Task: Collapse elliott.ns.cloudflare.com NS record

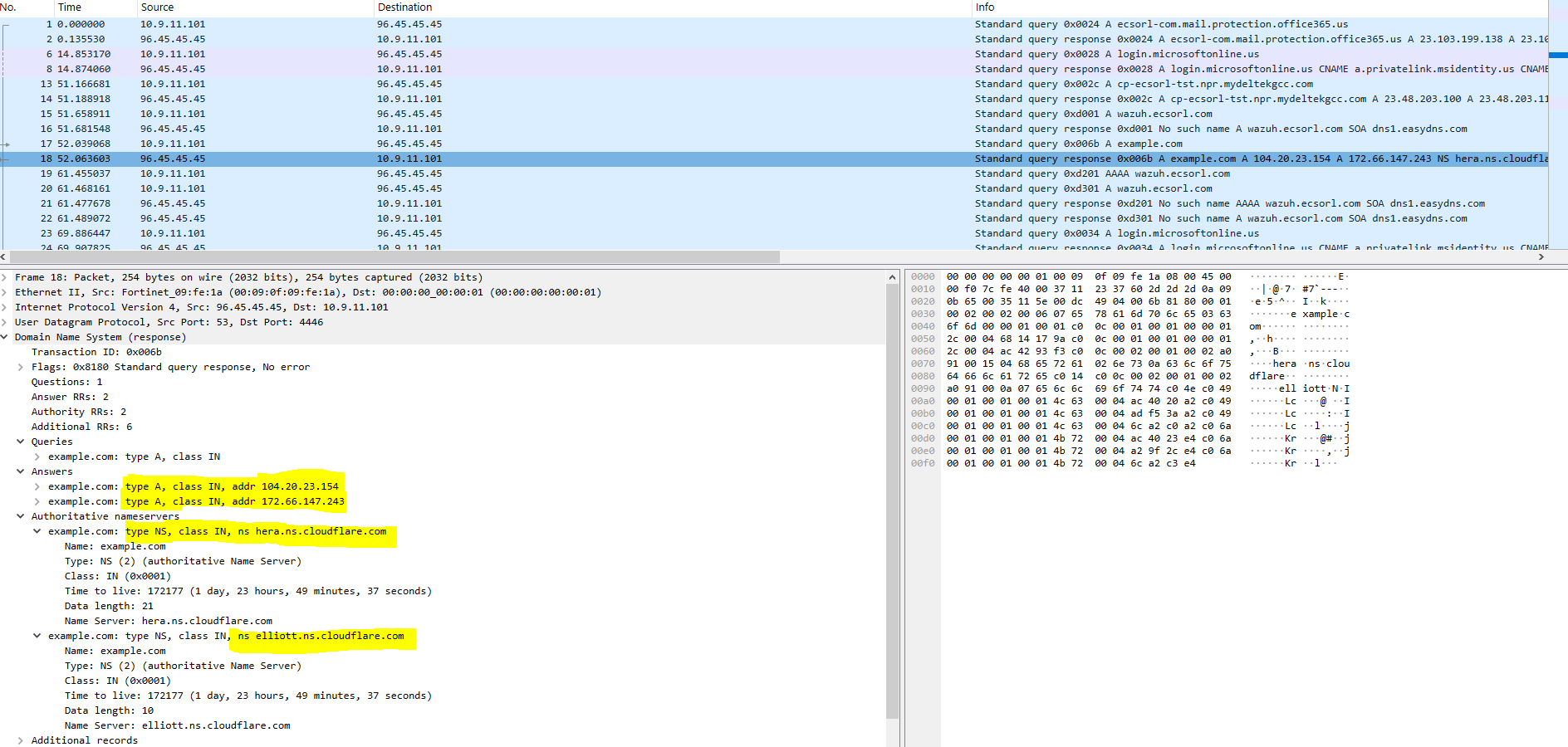Action: click(37, 636)
